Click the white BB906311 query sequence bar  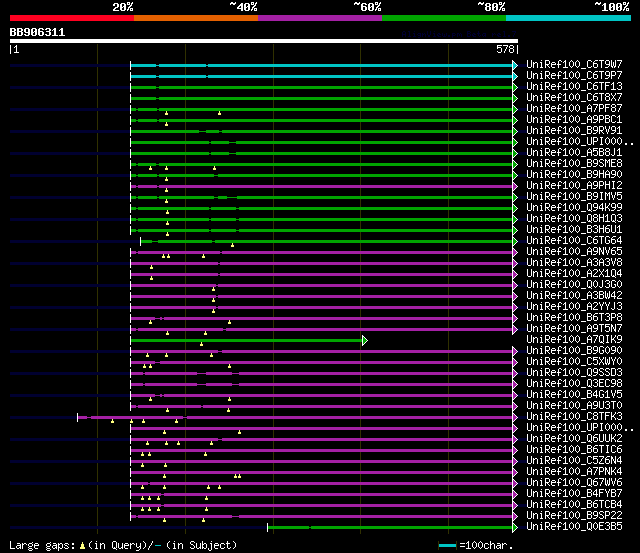[264, 41]
